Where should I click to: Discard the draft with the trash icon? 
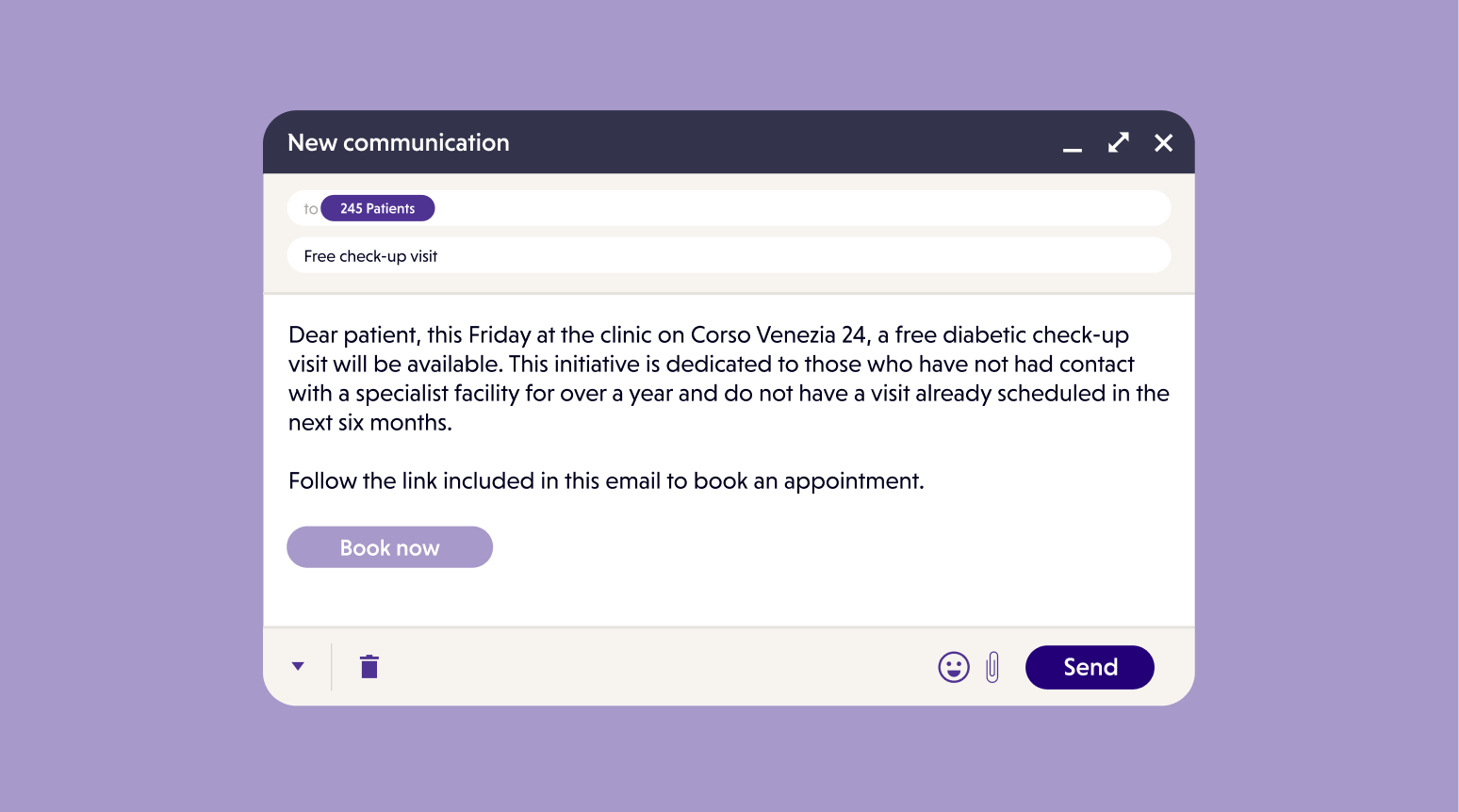(369, 667)
